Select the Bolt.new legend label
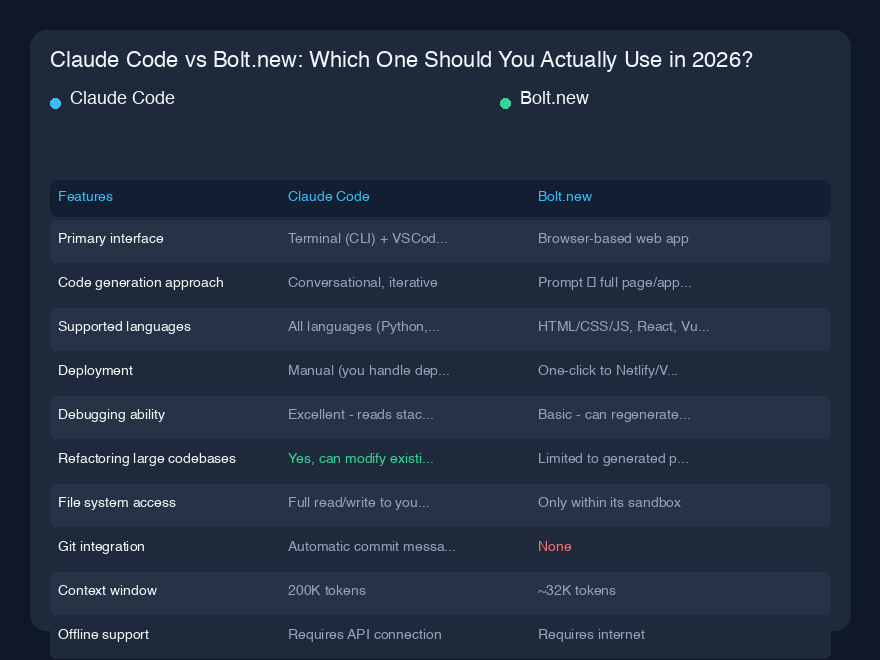The height and width of the screenshot is (660, 880). [554, 98]
